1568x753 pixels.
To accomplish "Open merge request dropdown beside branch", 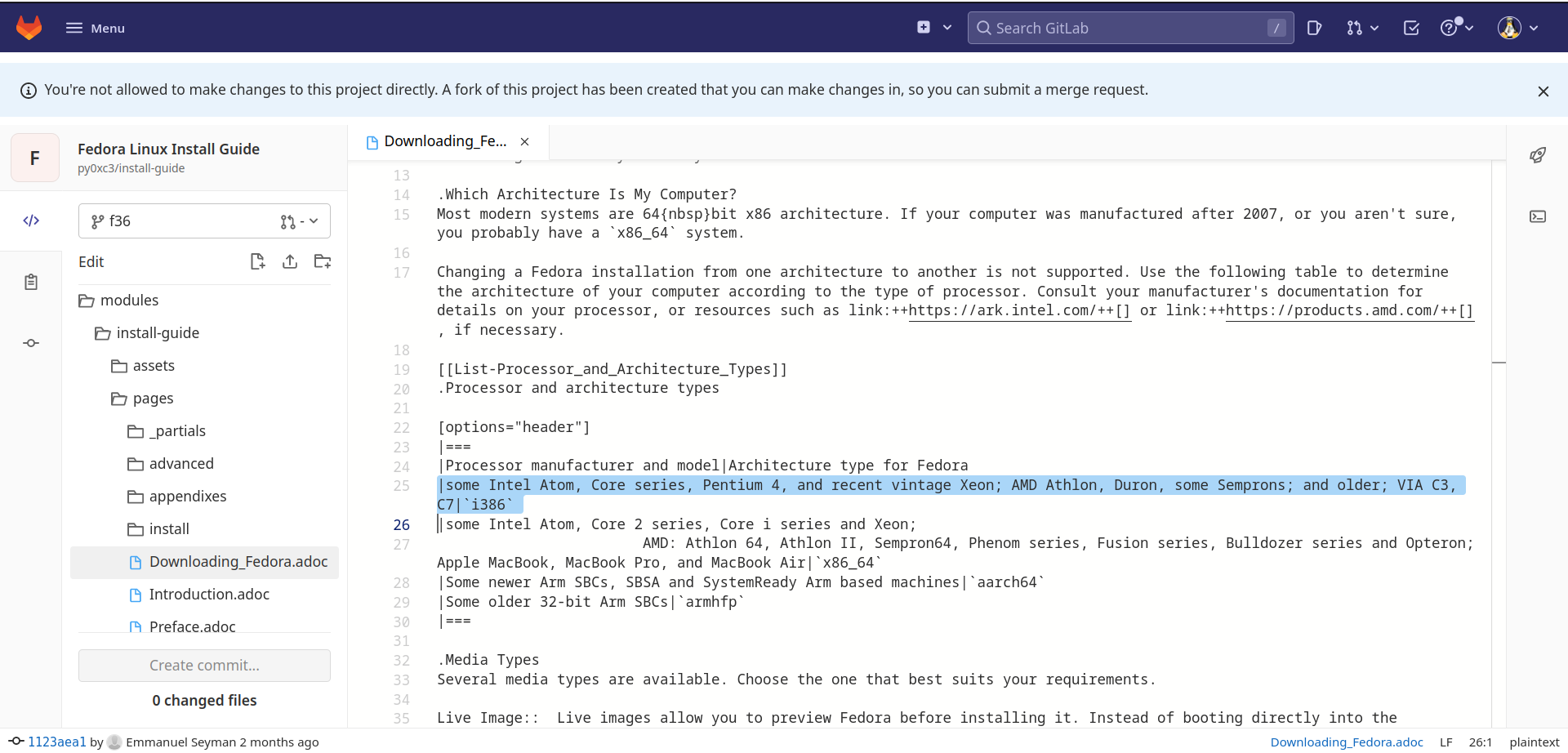I will coord(299,221).
